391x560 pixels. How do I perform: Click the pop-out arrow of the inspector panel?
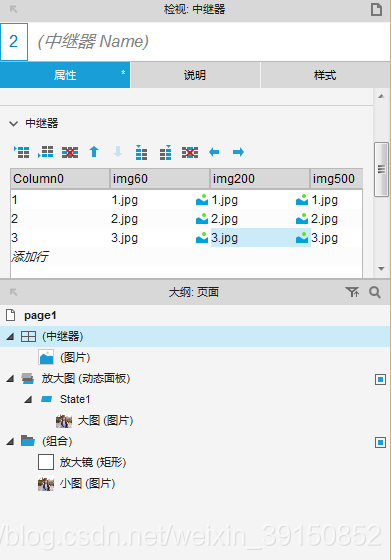(14, 9)
